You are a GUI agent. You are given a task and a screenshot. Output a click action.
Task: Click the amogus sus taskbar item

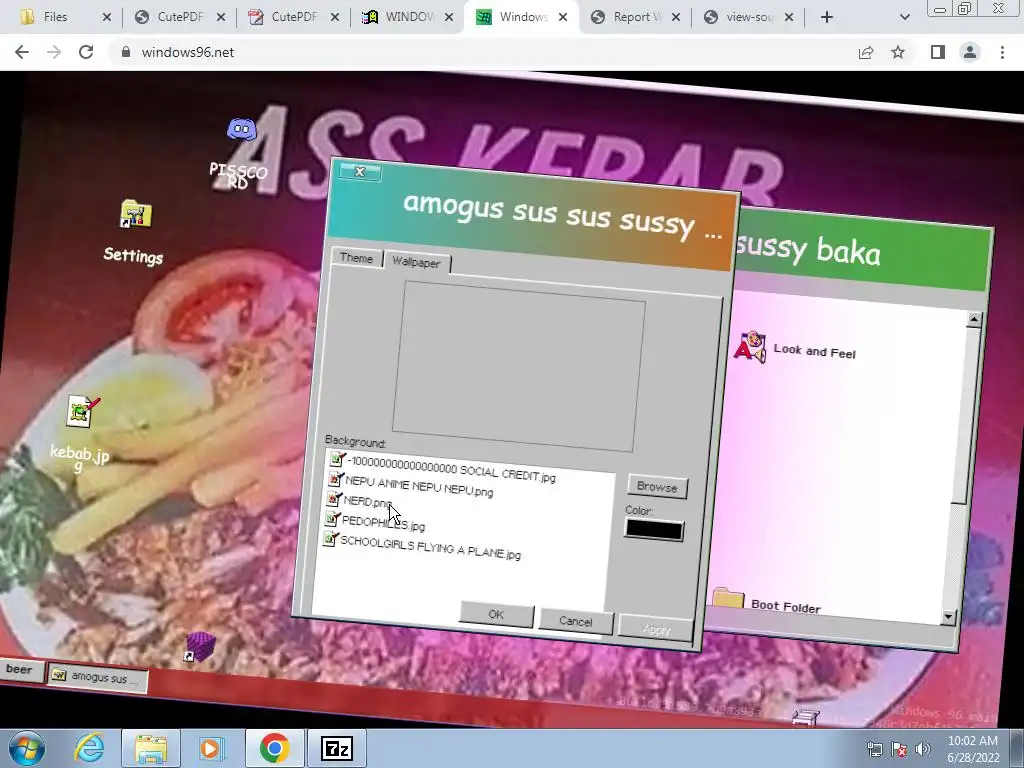pyautogui.click(x=97, y=677)
